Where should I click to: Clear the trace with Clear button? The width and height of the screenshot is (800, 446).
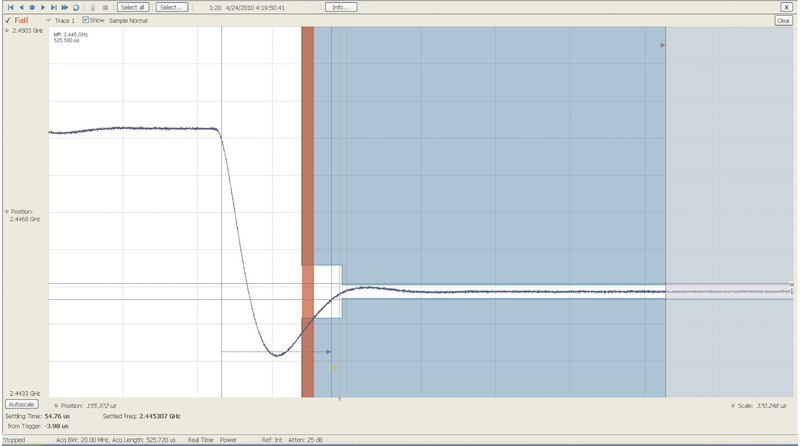(783, 20)
